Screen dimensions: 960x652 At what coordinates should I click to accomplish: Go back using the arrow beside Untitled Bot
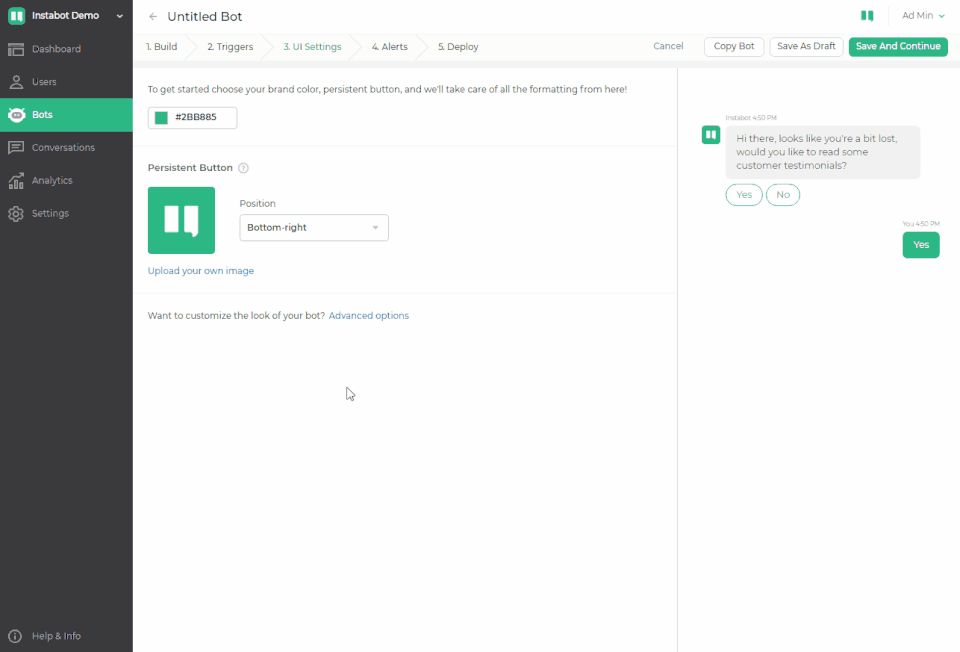click(x=153, y=17)
